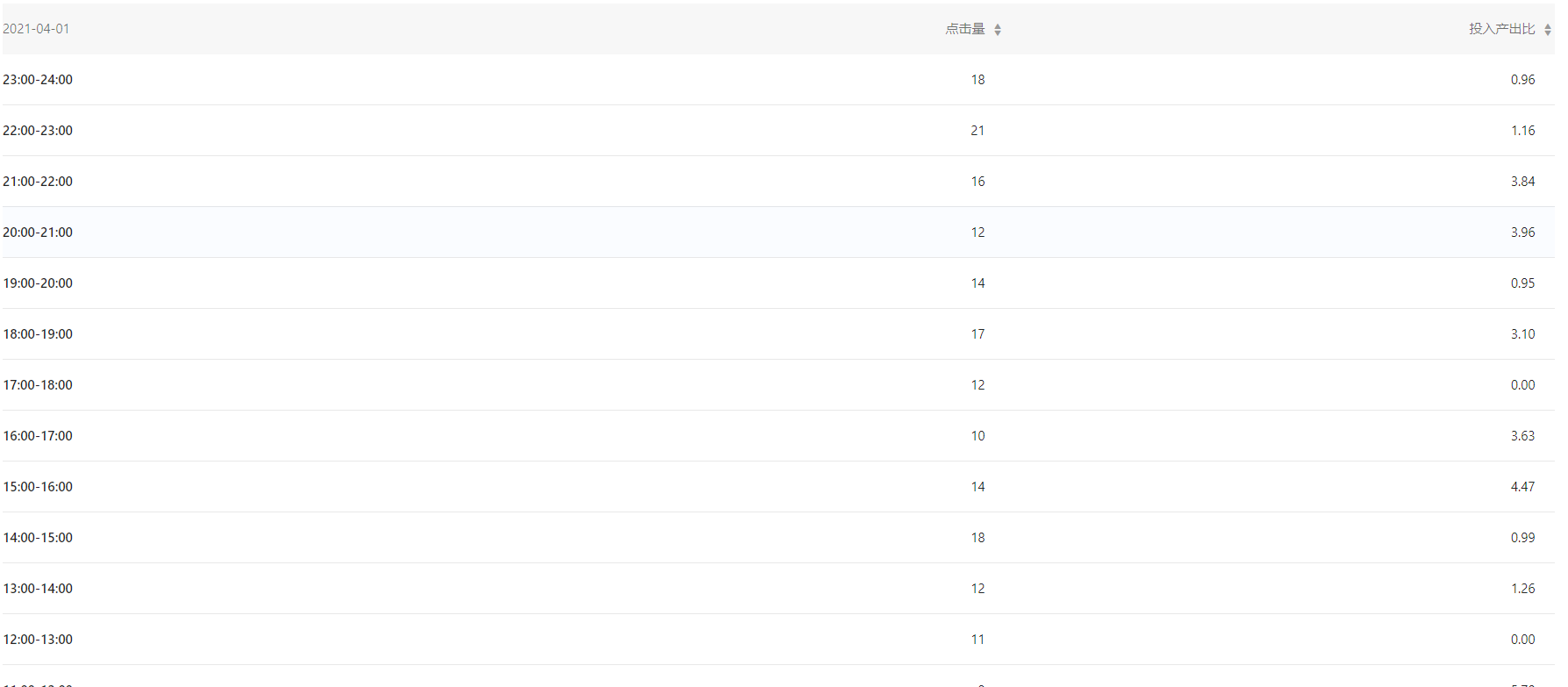The image size is (1568, 687).
Task: Click the 投入产出比 column header
Action: (x=1502, y=29)
